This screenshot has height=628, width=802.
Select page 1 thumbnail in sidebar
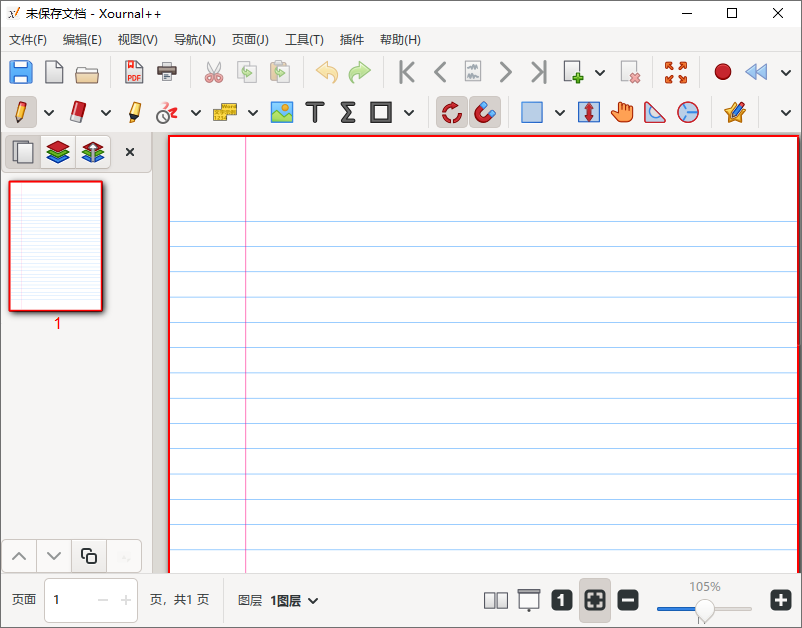56,246
